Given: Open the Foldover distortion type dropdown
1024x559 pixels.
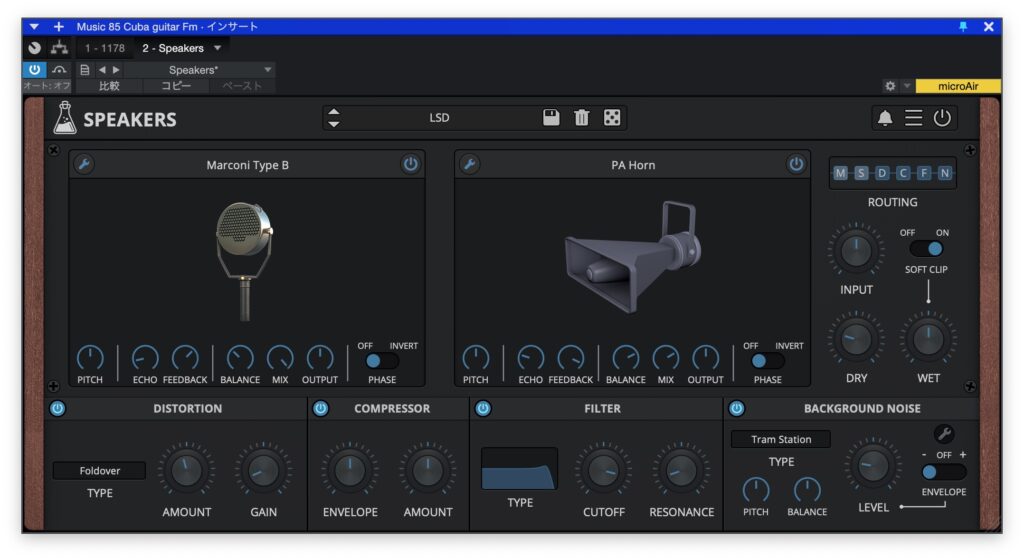Looking at the screenshot, I should [100, 470].
